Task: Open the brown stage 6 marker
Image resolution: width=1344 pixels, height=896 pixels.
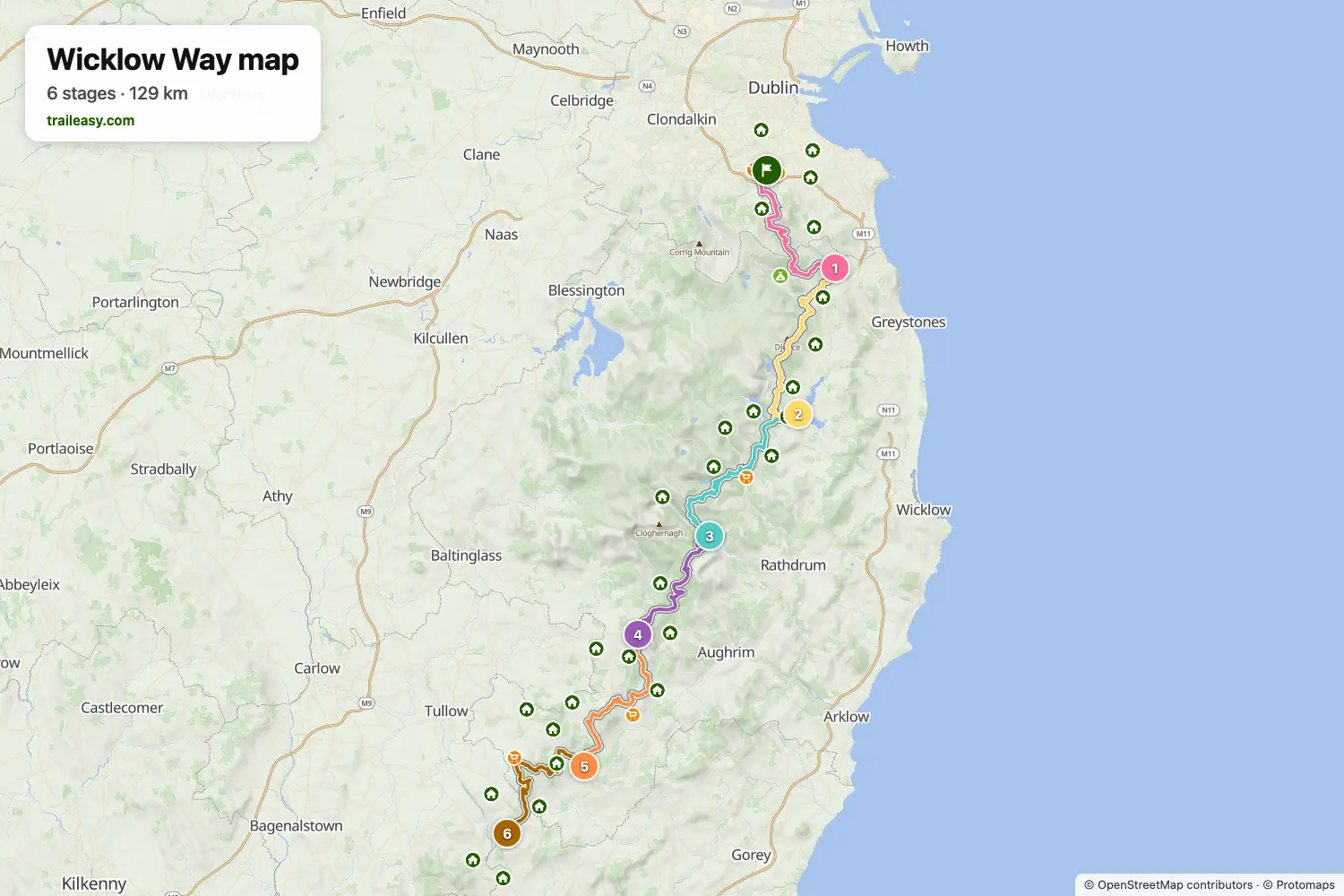Action: coord(507,833)
